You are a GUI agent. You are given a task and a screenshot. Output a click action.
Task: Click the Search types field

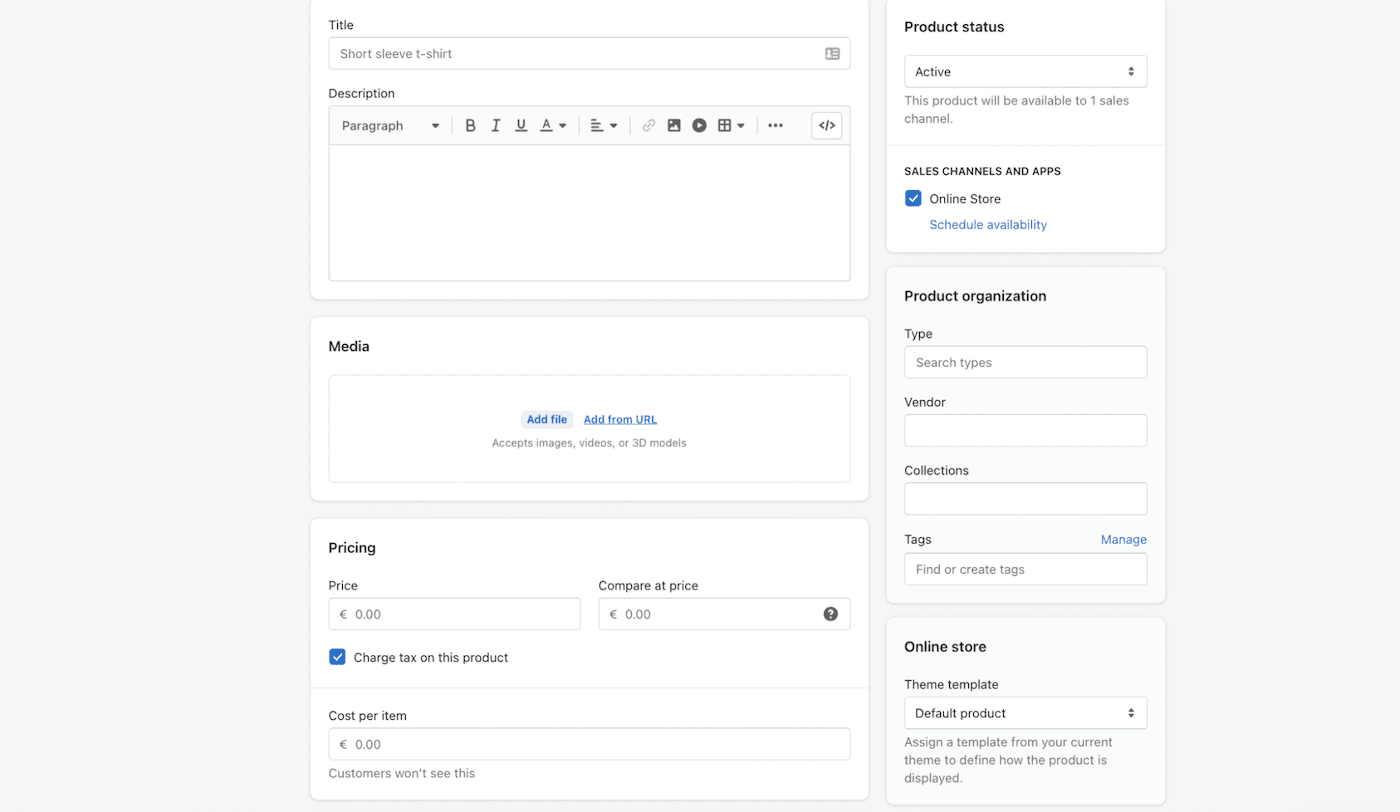(x=1025, y=362)
